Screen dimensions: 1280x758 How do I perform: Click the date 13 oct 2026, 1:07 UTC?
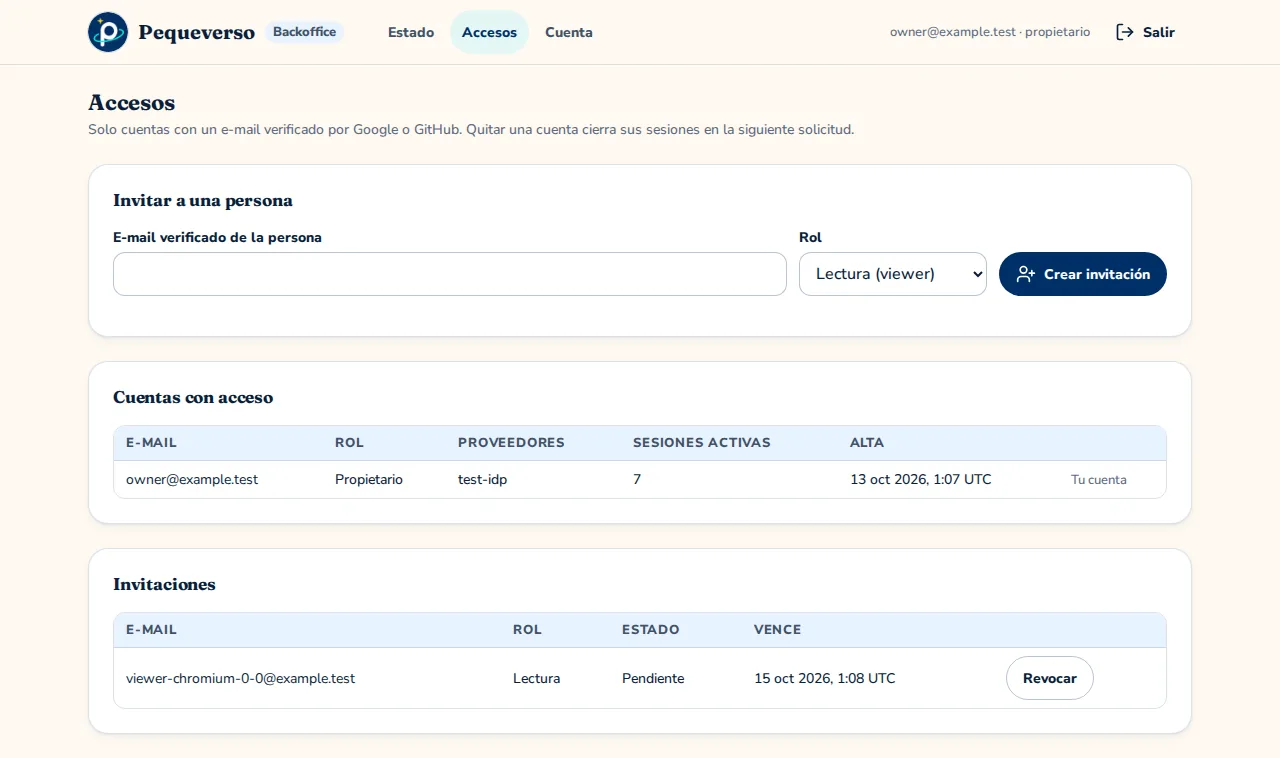click(x=921, y=479)
